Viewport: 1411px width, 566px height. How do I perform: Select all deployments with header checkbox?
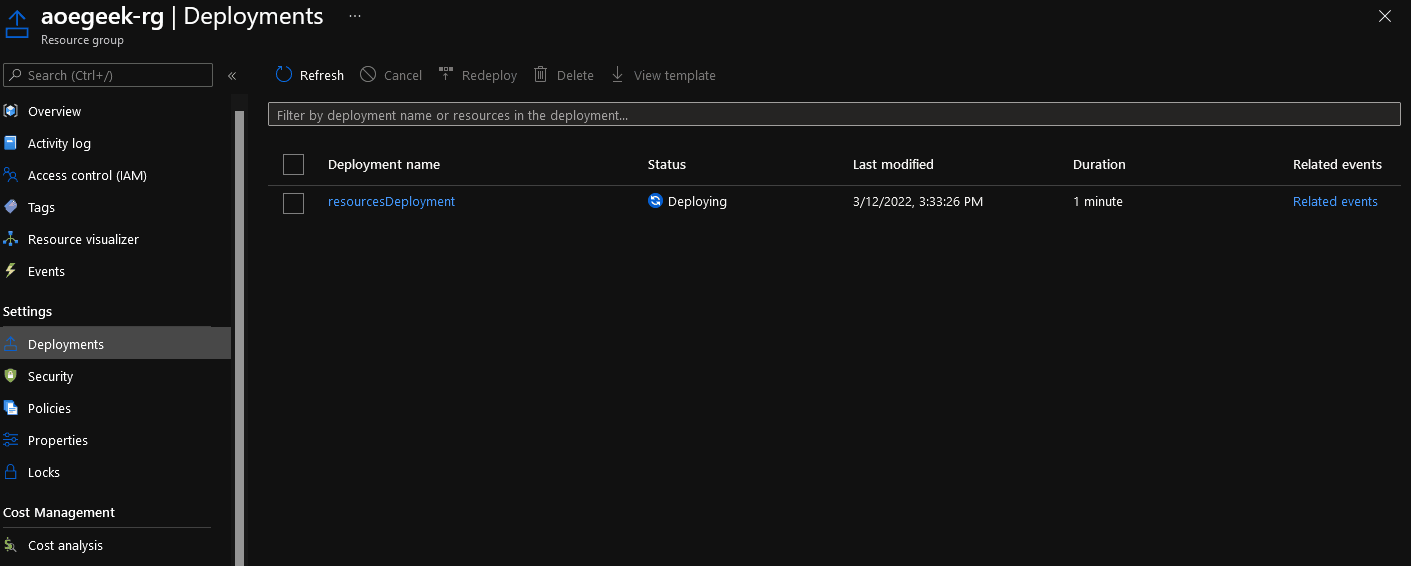tap(293, 164)
